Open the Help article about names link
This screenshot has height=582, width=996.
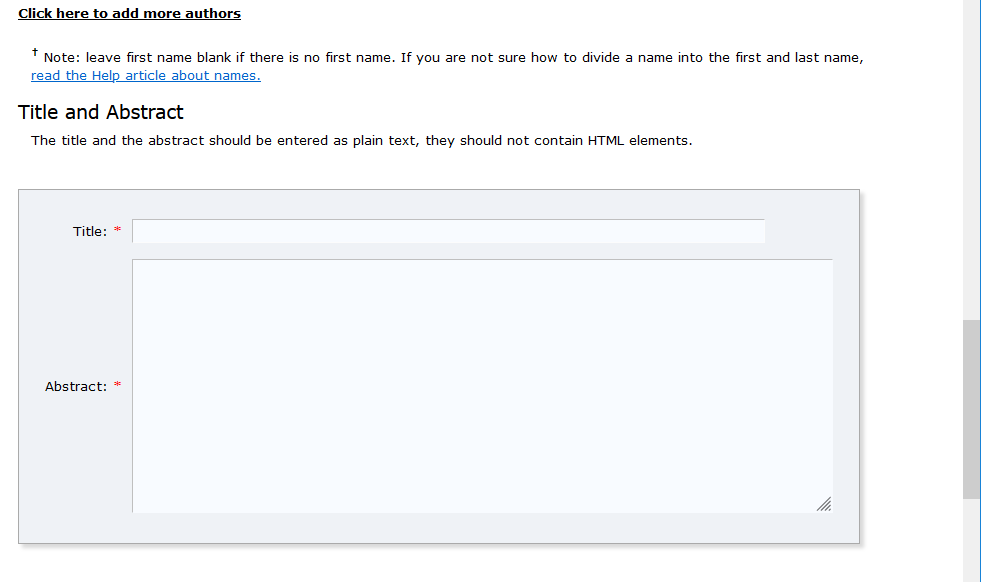point(145,76)
